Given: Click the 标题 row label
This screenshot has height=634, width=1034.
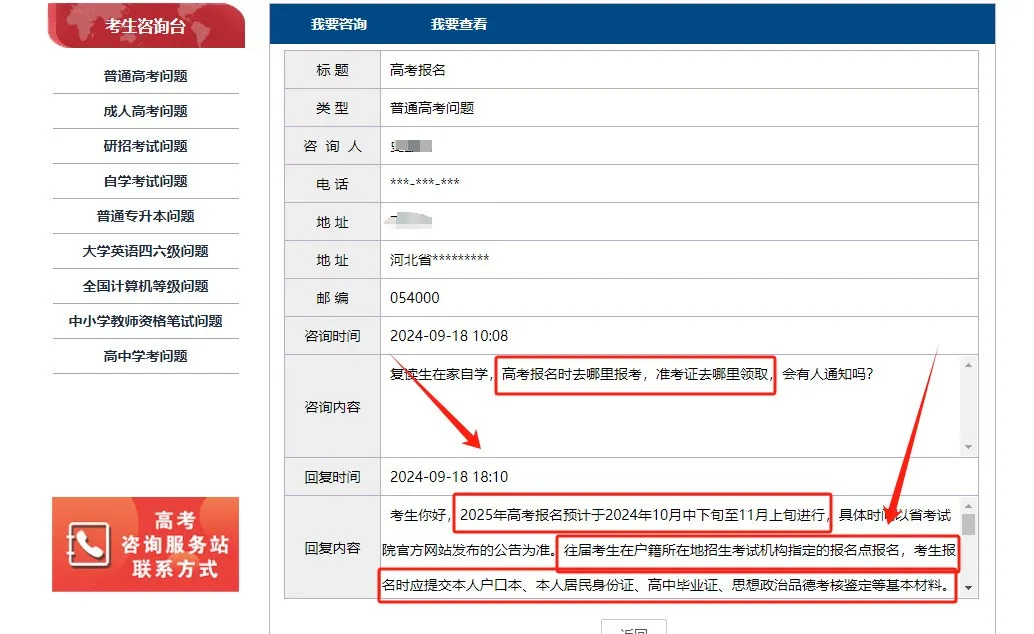Looking at the screenshot, I should 332,70.
